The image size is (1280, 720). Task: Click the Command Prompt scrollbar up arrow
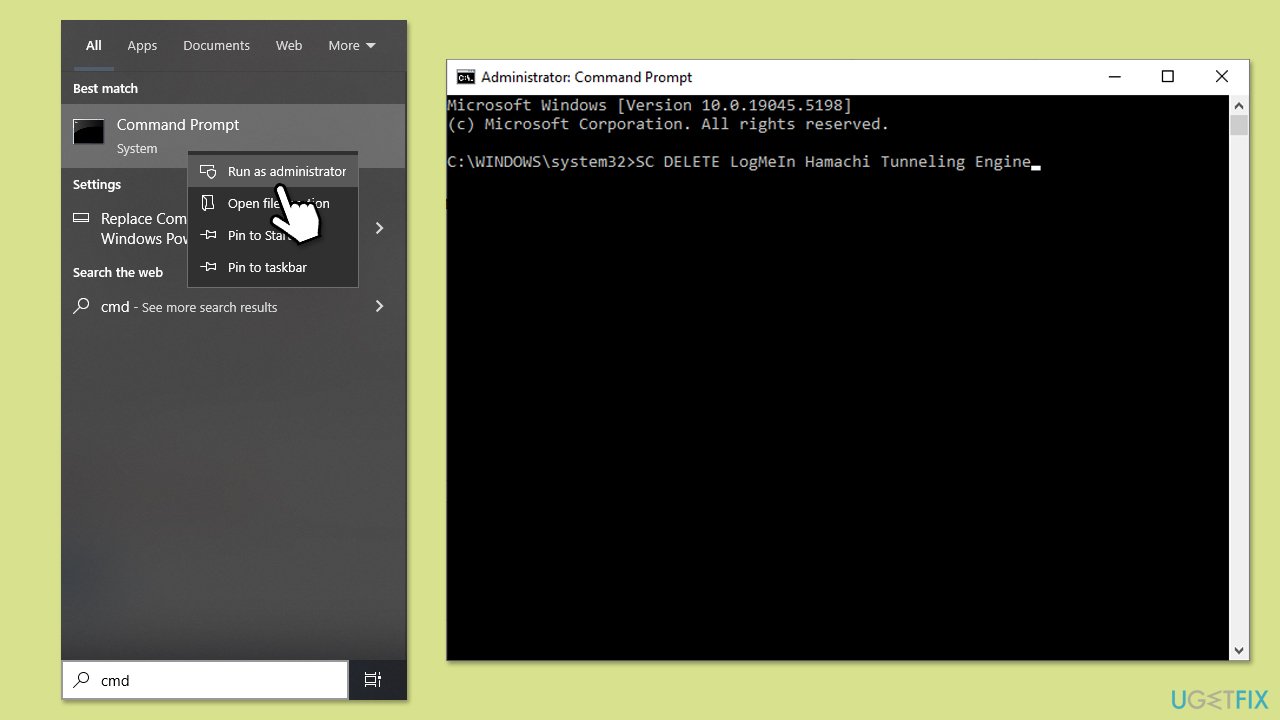pos(1239,105)
